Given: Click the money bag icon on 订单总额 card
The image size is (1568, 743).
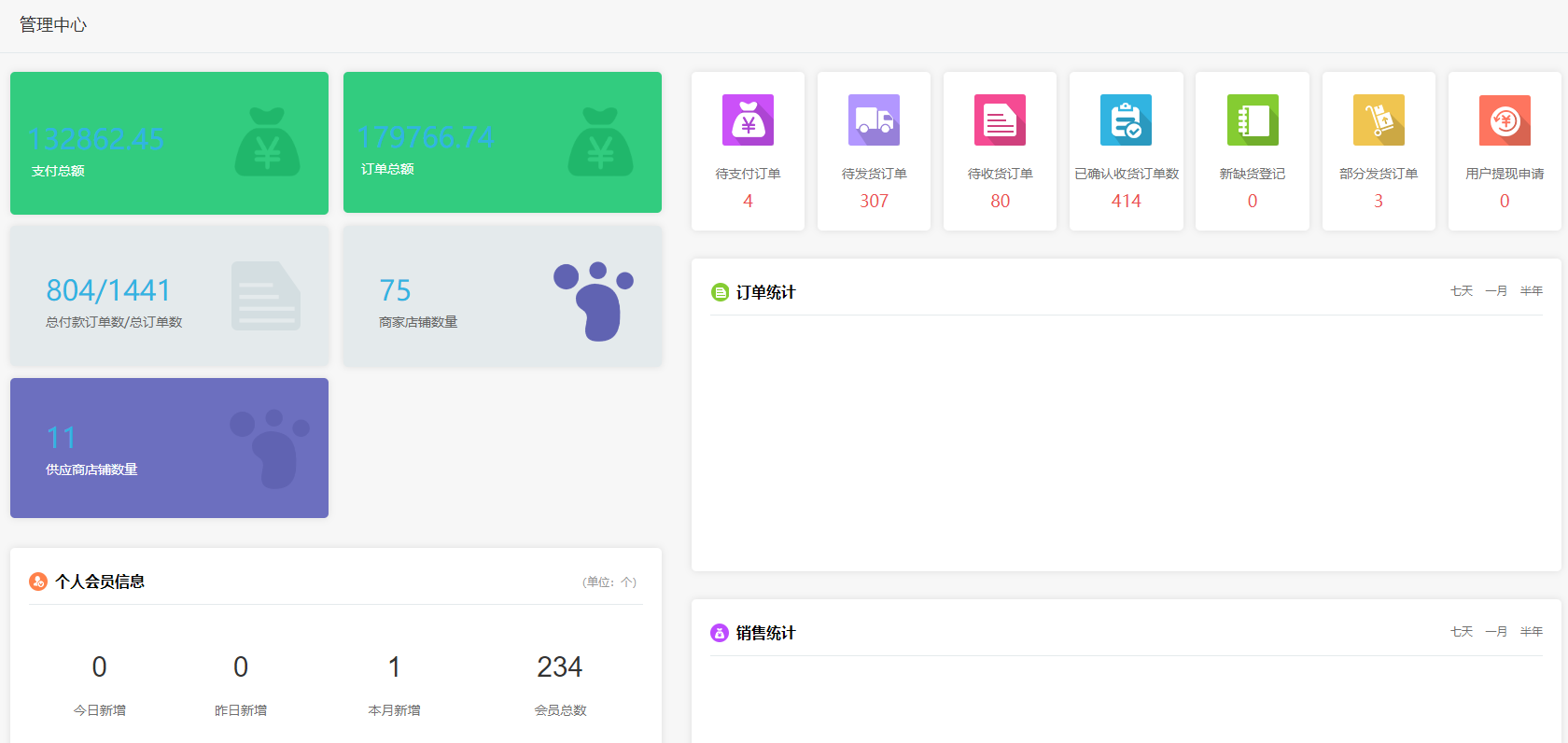Looking at the screenshot, I should pos(600,142).
